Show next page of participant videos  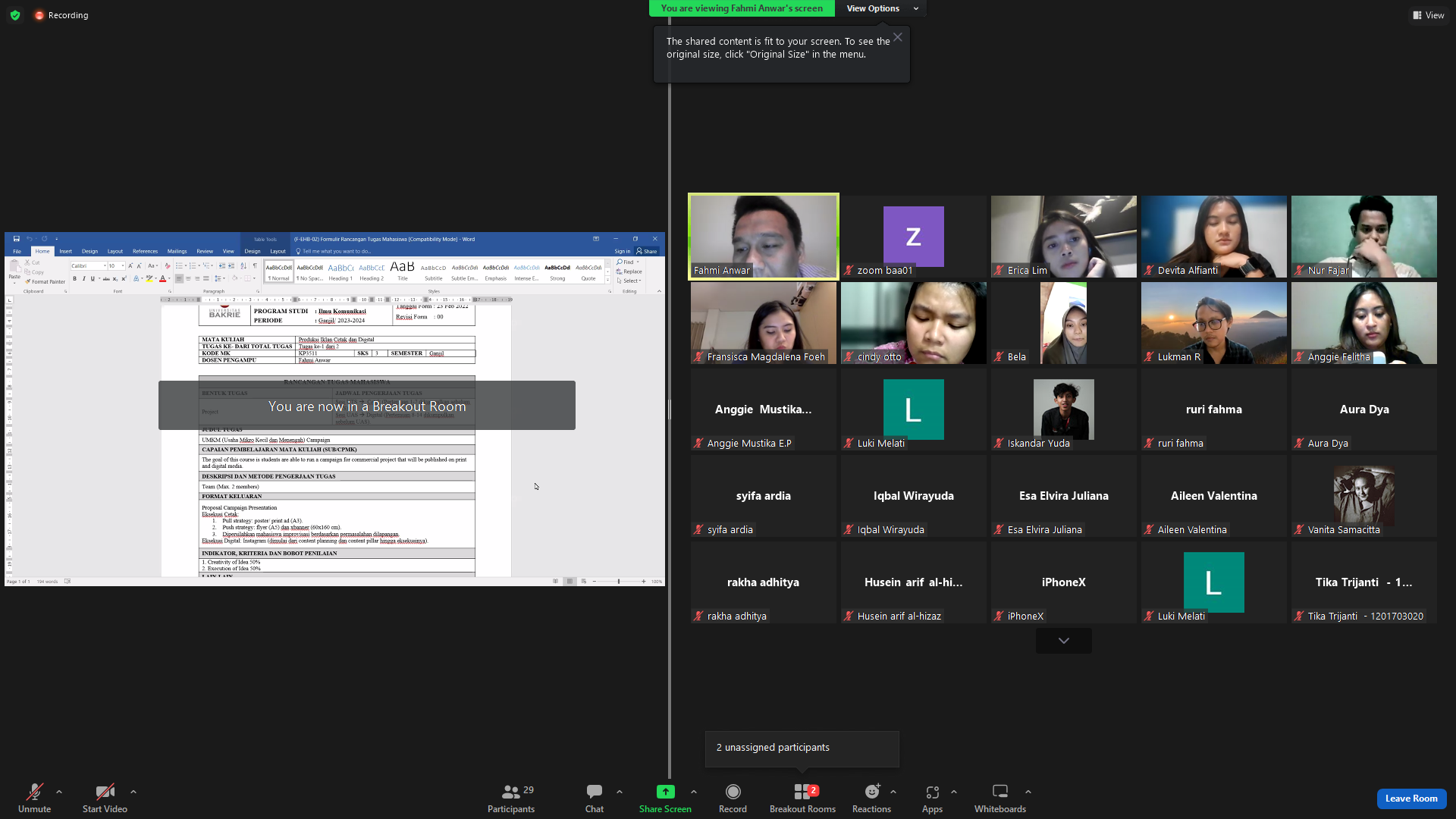coord(1064,641)
